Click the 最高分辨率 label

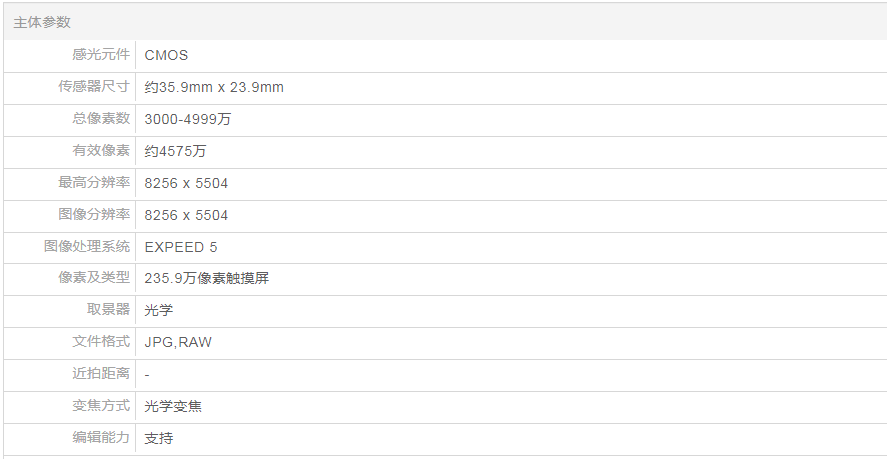coord(94,183)
